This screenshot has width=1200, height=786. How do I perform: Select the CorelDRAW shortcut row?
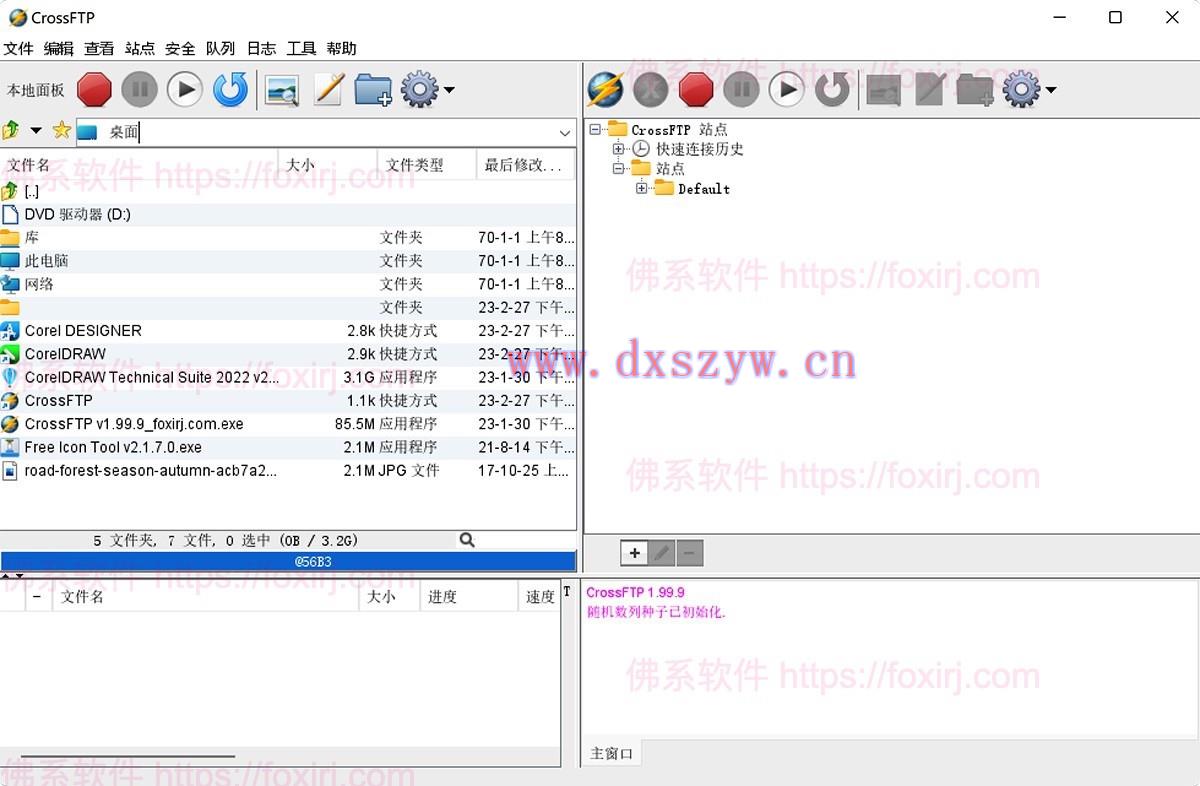point(288,354)
